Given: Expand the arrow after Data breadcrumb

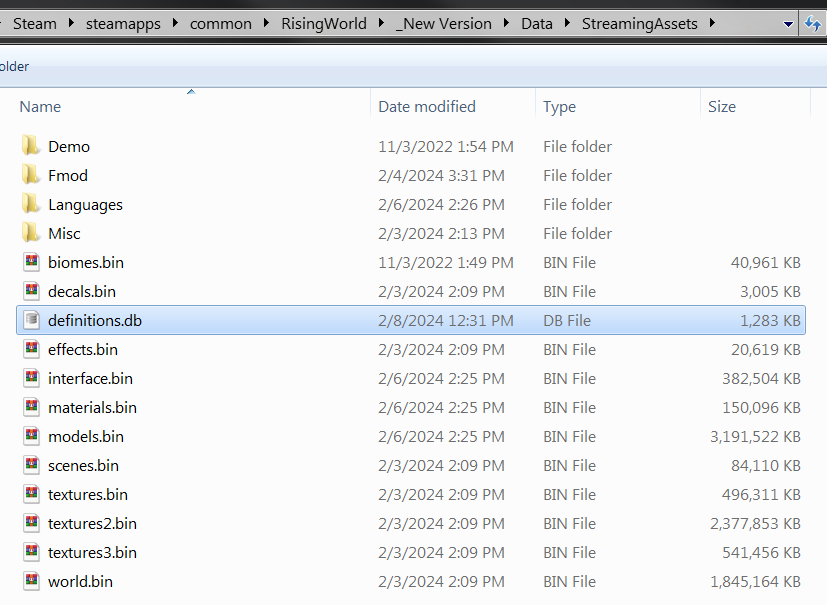Looking at the screenshot, I should [x=568, y=23].
